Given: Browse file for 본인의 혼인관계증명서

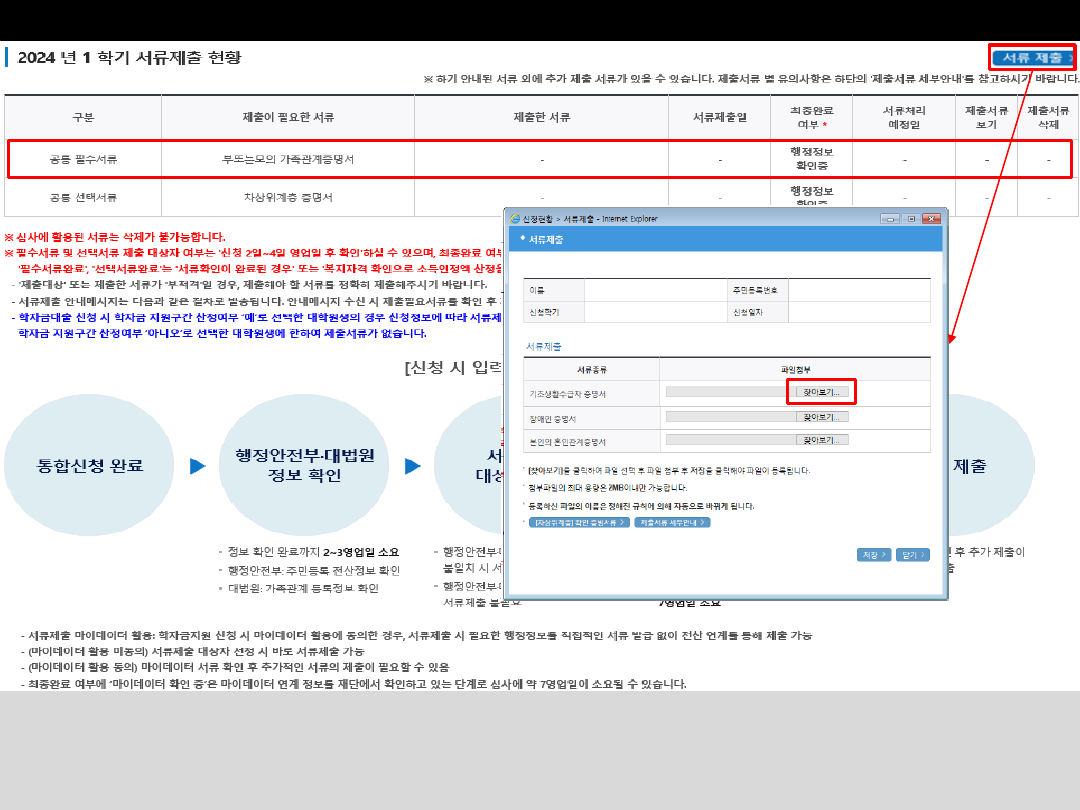Looking at the screenshot, I should [x=821, y=440].
